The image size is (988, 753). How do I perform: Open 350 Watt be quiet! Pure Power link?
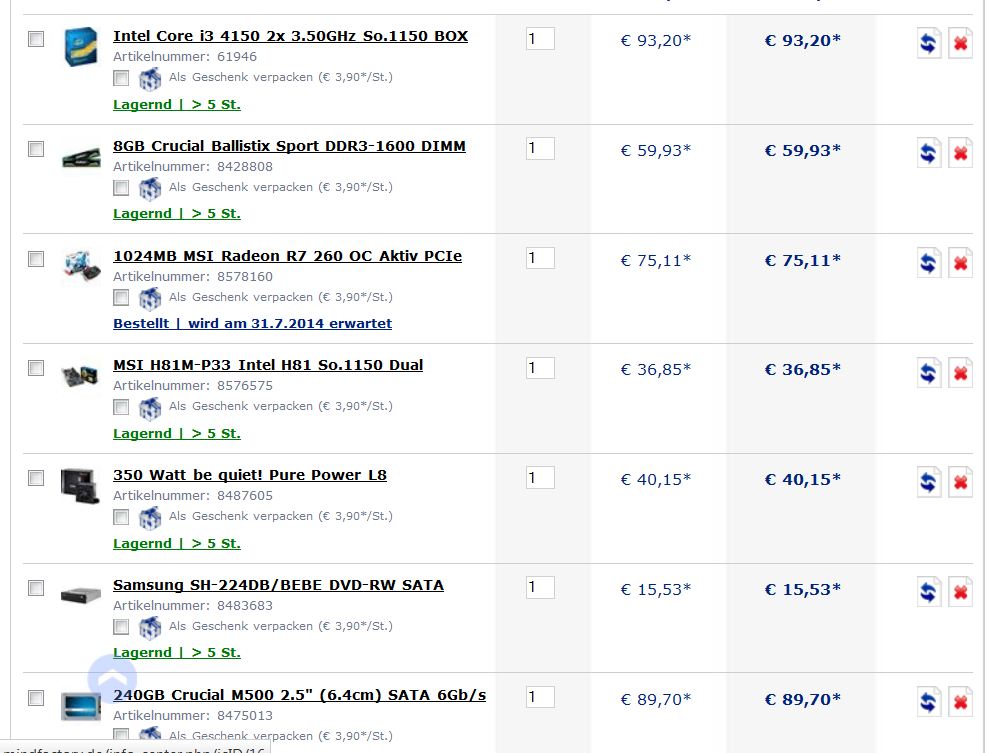pos(250,475)
